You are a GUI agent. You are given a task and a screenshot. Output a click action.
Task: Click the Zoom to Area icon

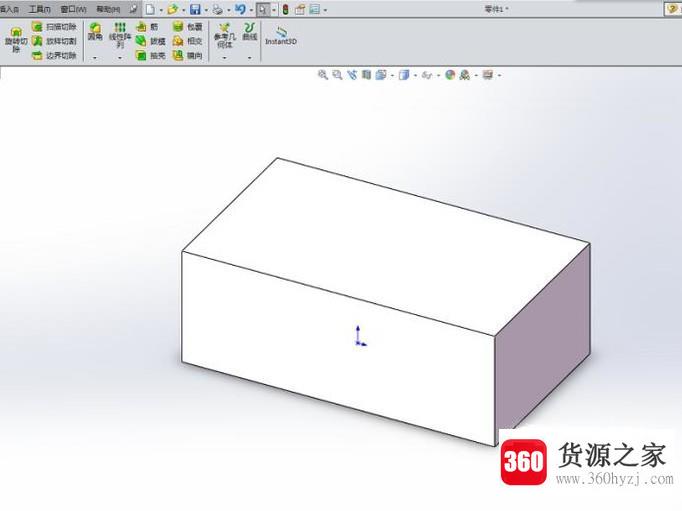pyautogui.click(x=337, y=75)
